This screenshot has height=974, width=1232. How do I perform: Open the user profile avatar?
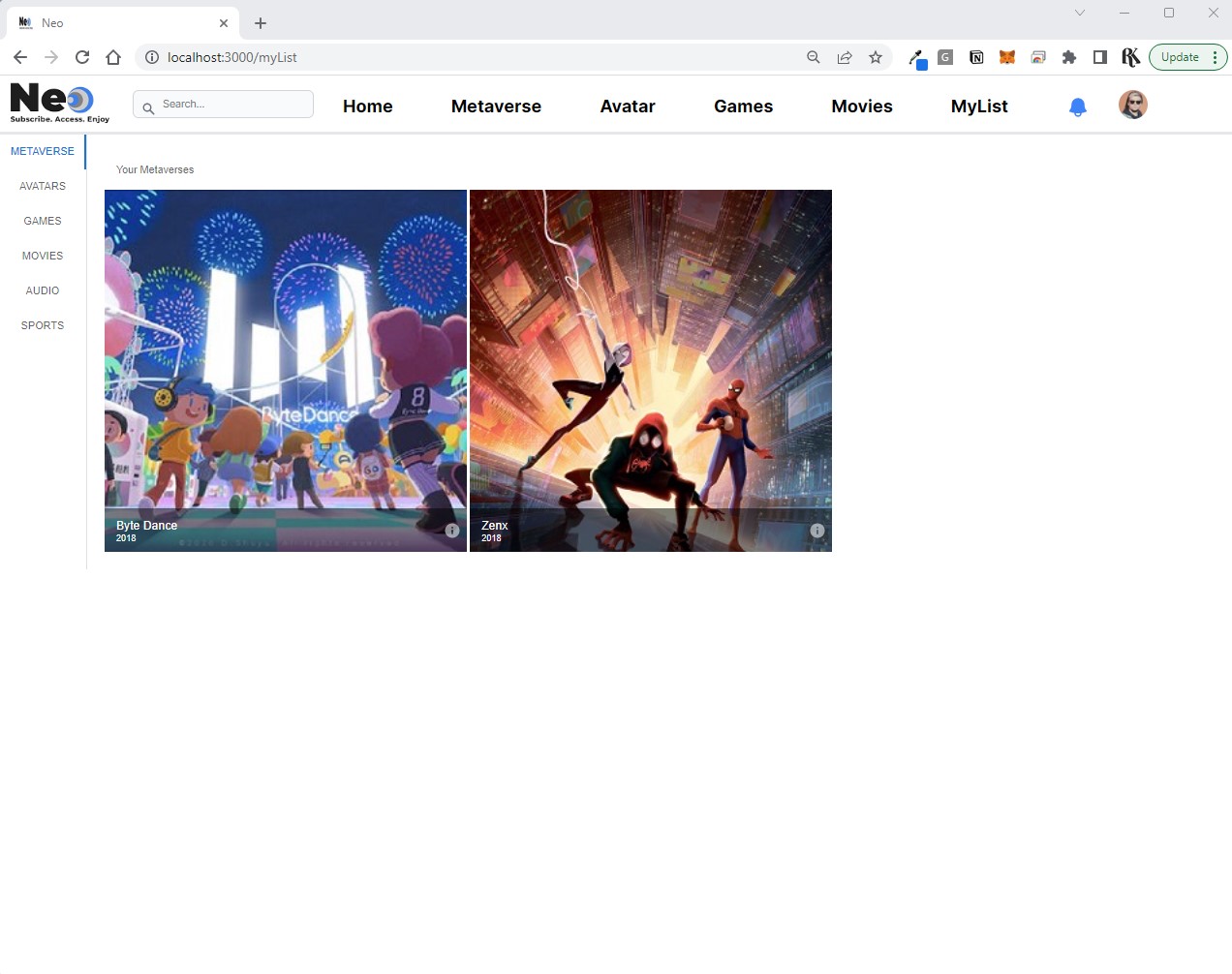[1132, 105]
